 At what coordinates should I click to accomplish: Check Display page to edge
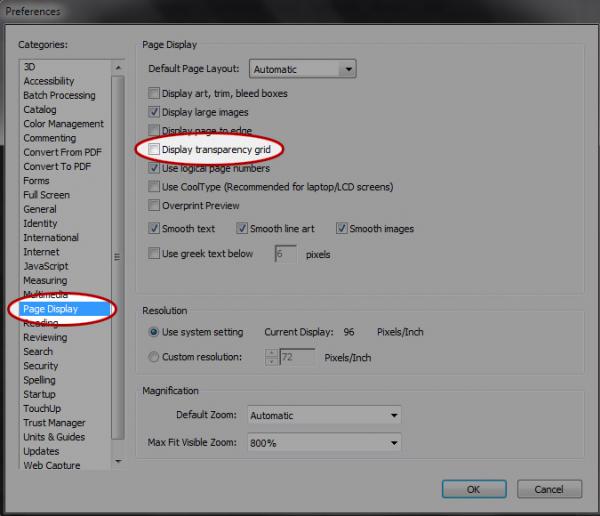pyautogui.click(x=154, y=130)
